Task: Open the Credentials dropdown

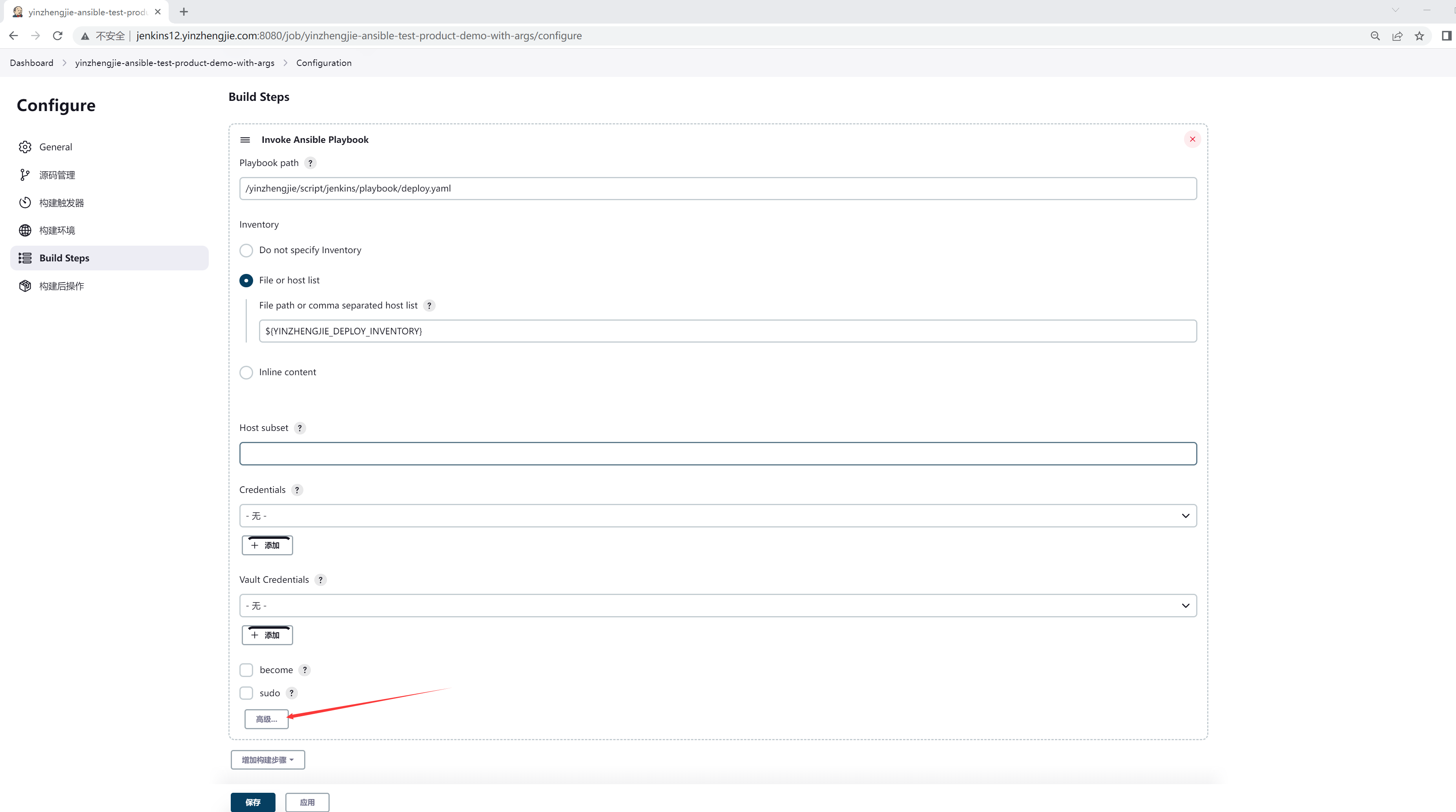Action: 718,515
